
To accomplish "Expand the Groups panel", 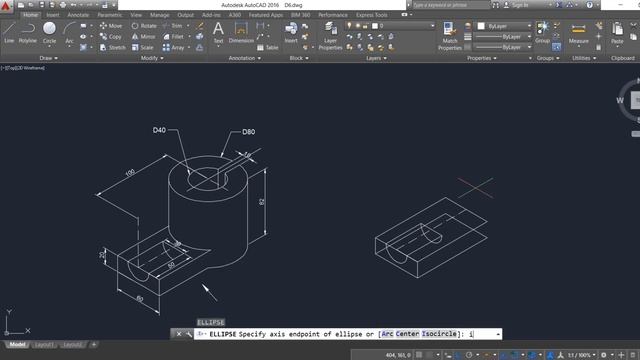I will point(548,58).
